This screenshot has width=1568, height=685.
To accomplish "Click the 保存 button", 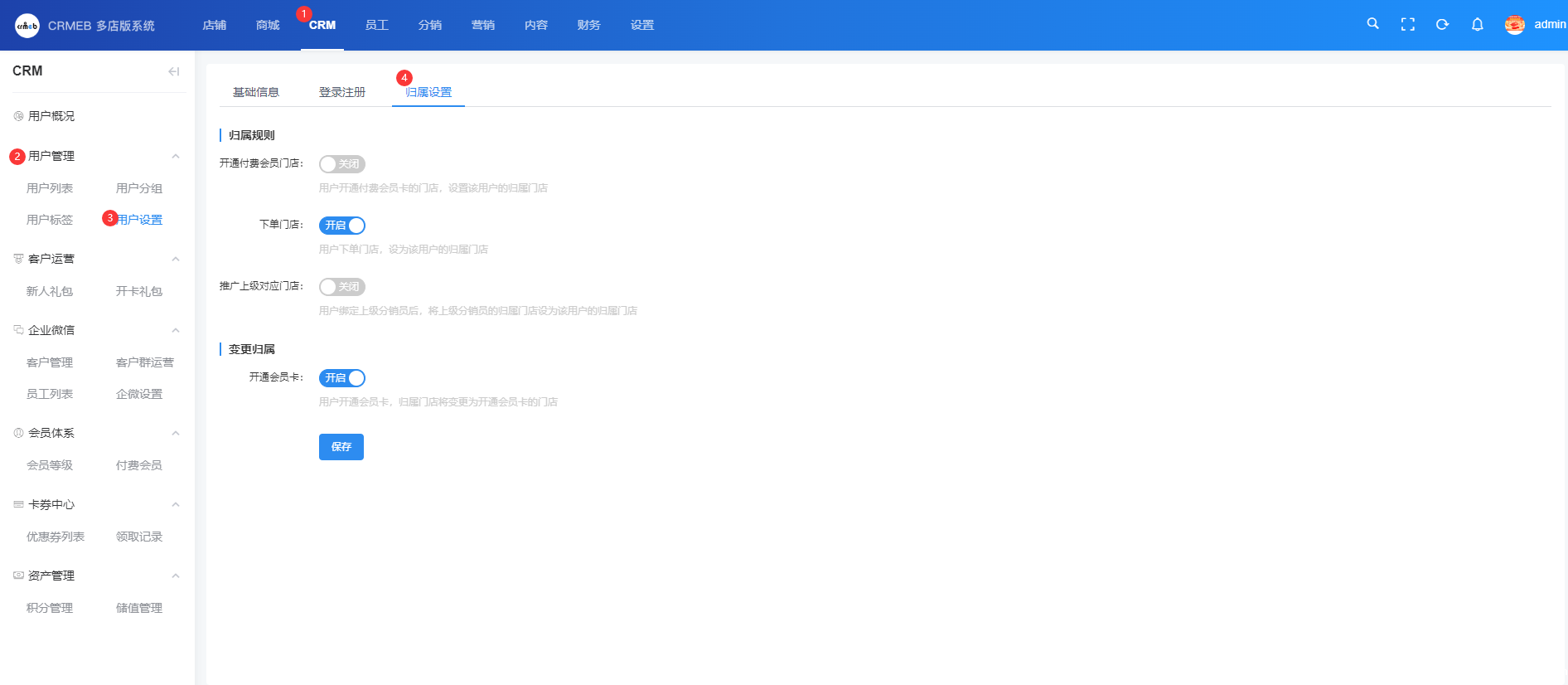I will [x=341, y=447].
